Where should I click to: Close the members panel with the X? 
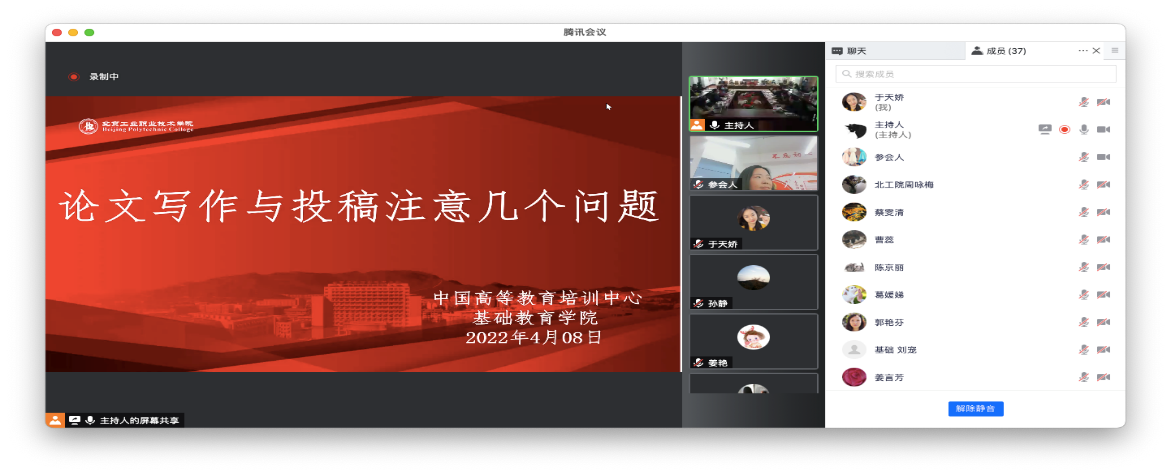pyautogui.click(x=1096, y=50)
